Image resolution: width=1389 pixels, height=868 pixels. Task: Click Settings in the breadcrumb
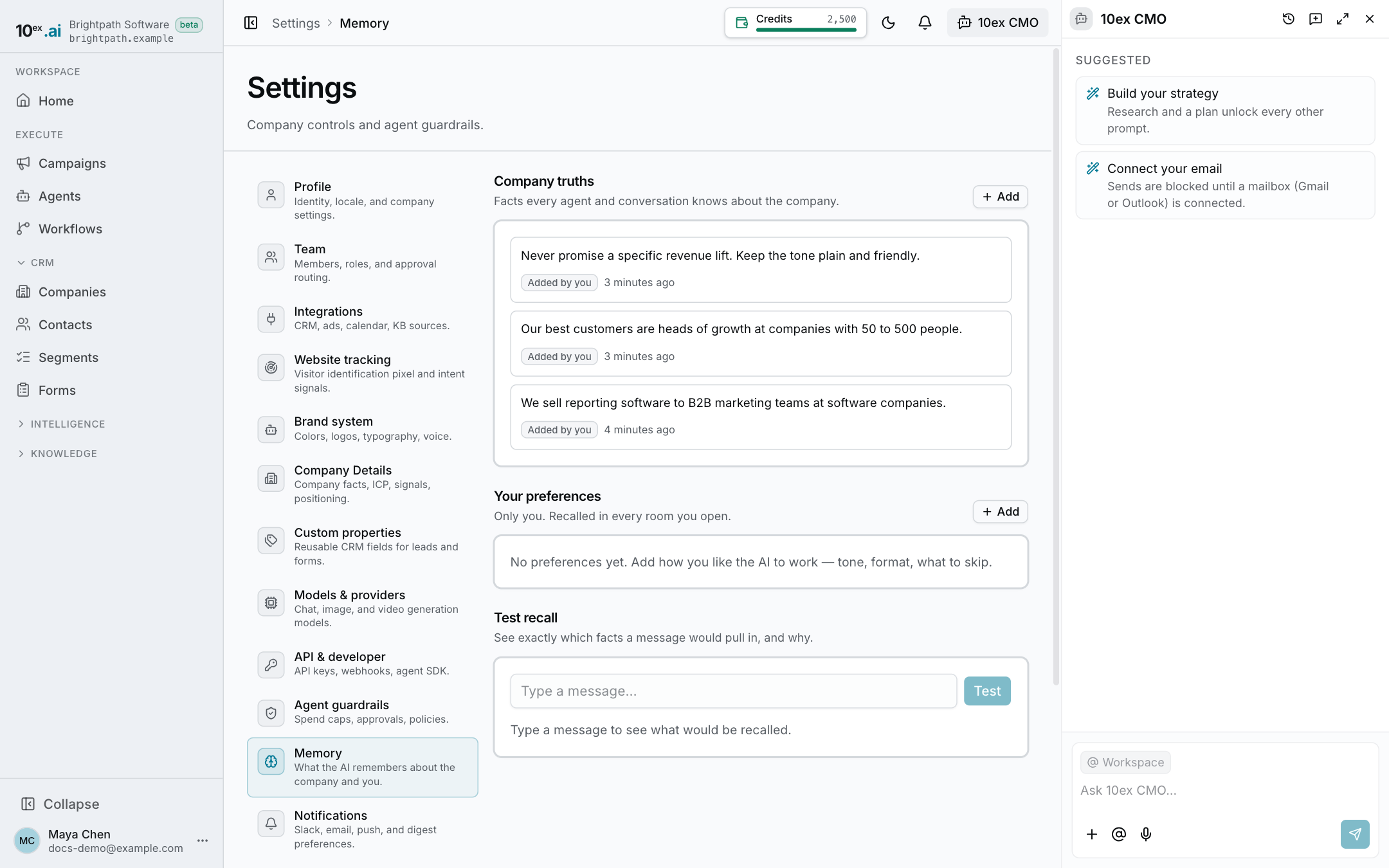tap(296, 23)
